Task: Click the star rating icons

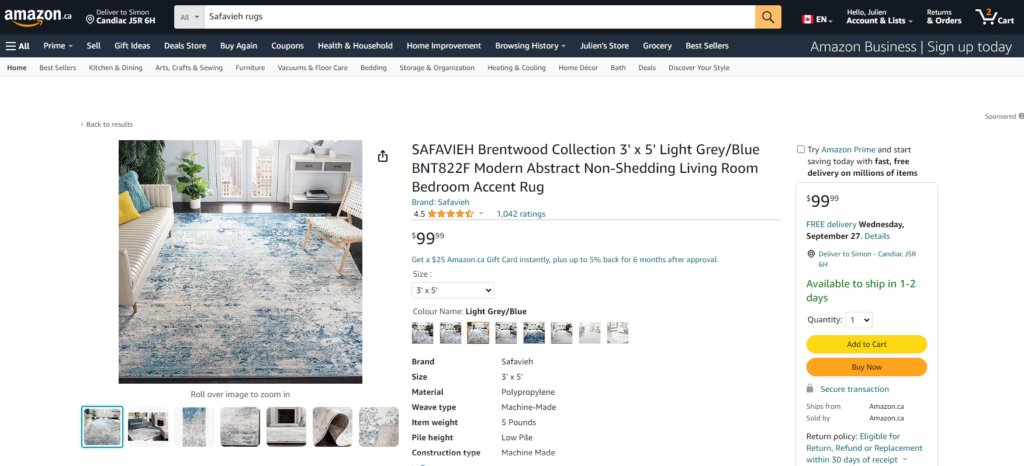Action: tap(451, 213)
